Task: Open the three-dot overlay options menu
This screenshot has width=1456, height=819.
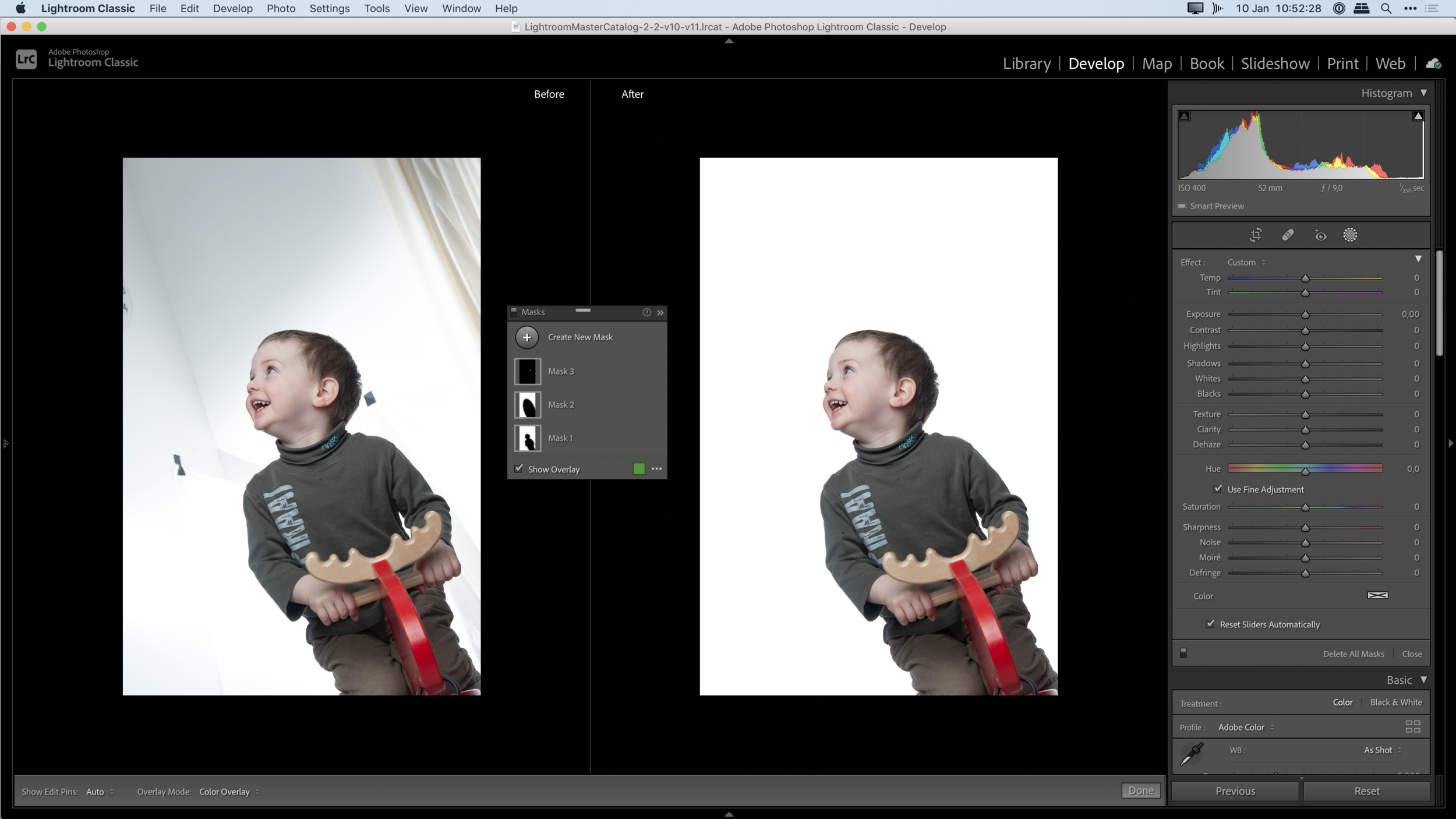Action: click(x=657, y=469)
